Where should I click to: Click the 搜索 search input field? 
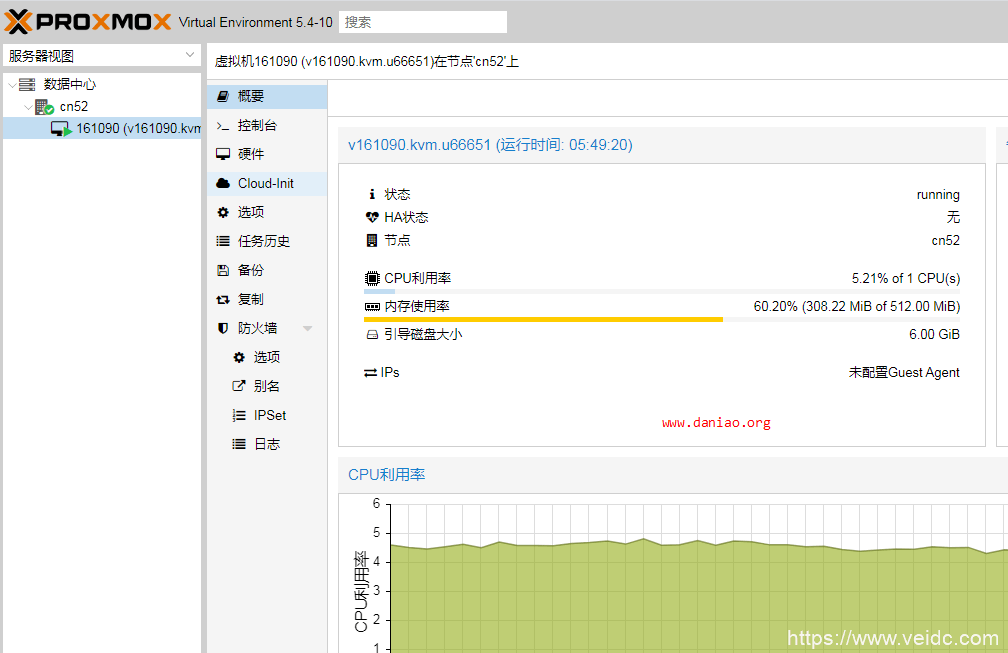(x=422, y=22)
